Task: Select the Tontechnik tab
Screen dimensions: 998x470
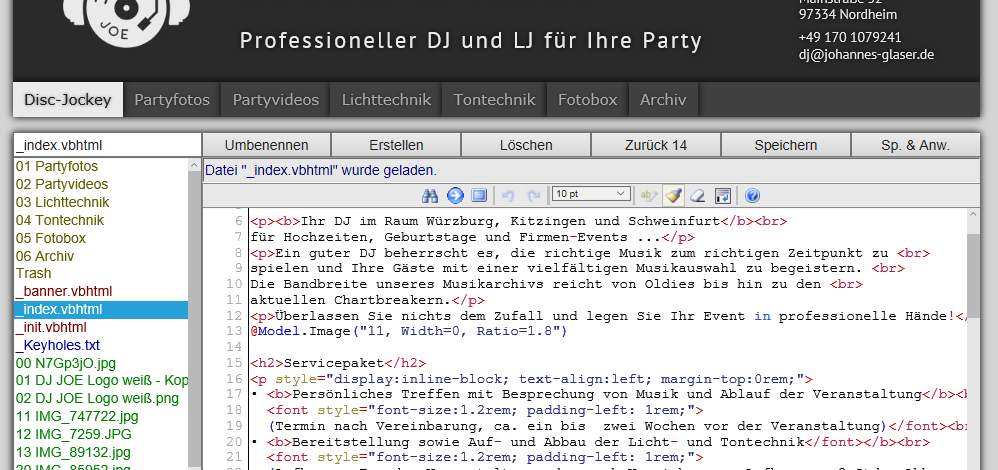Action: tap(495, 99)
